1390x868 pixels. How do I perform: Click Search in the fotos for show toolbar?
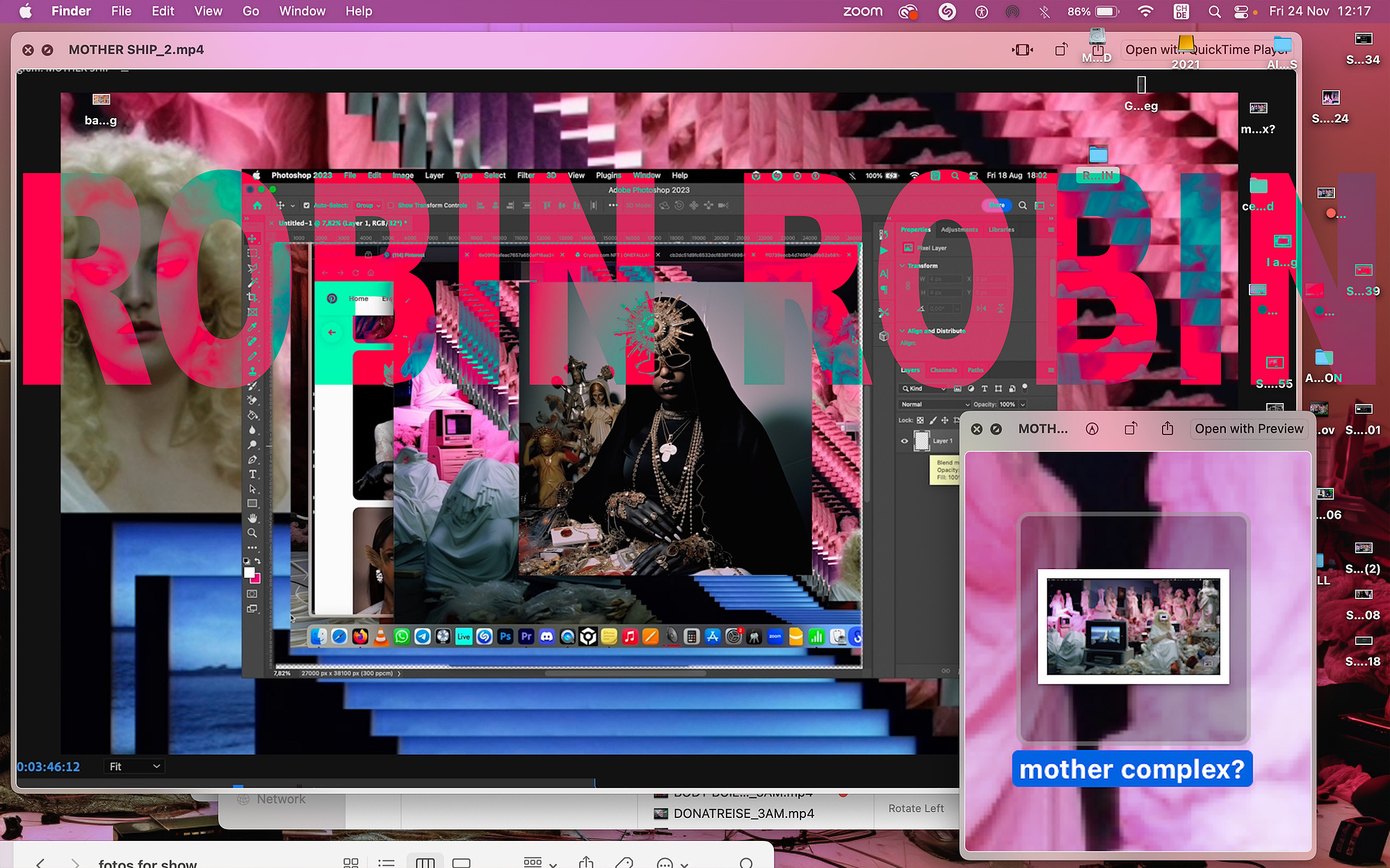click(x=746, y=863)
